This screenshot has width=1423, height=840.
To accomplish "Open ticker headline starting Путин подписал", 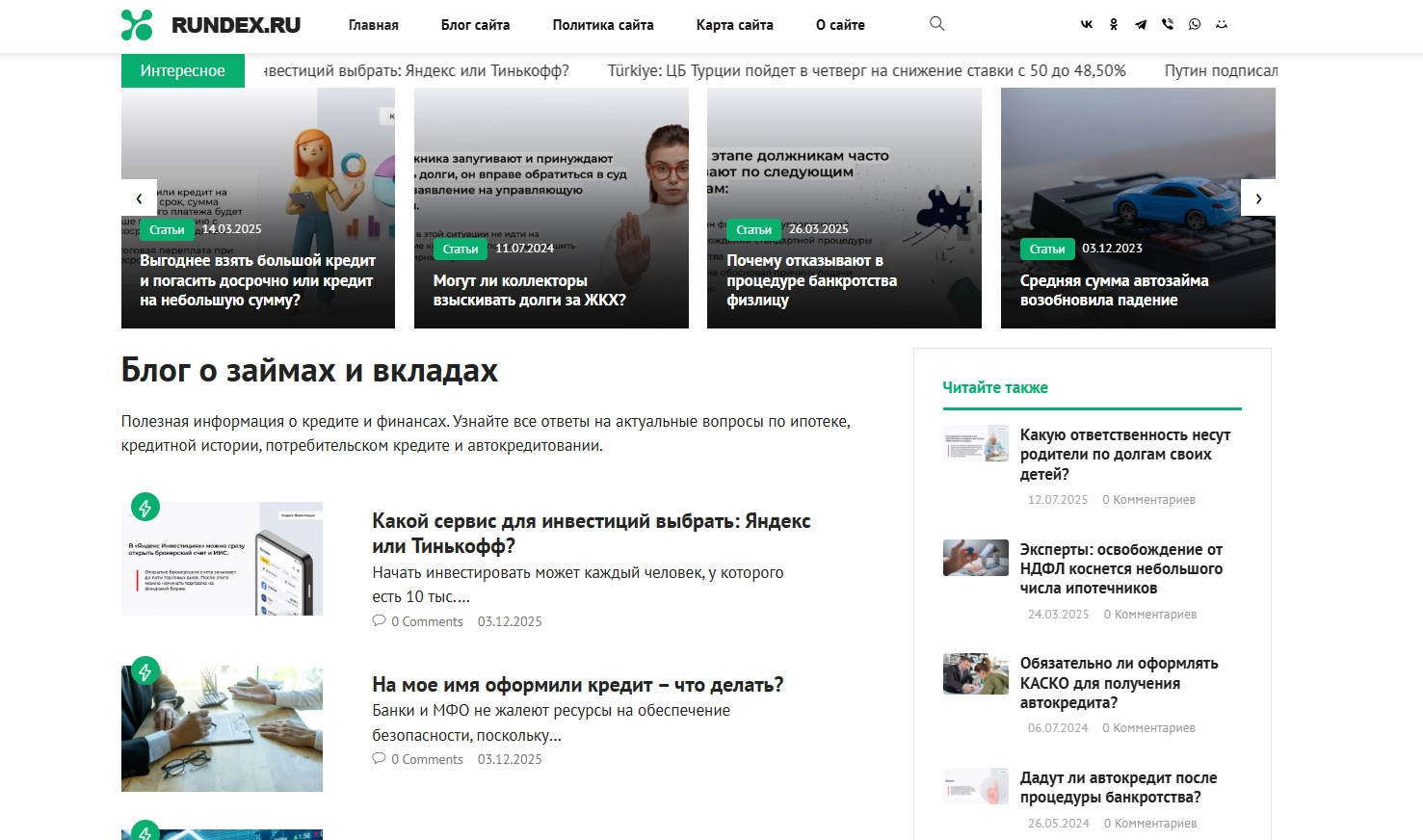I will [1221, 70].
